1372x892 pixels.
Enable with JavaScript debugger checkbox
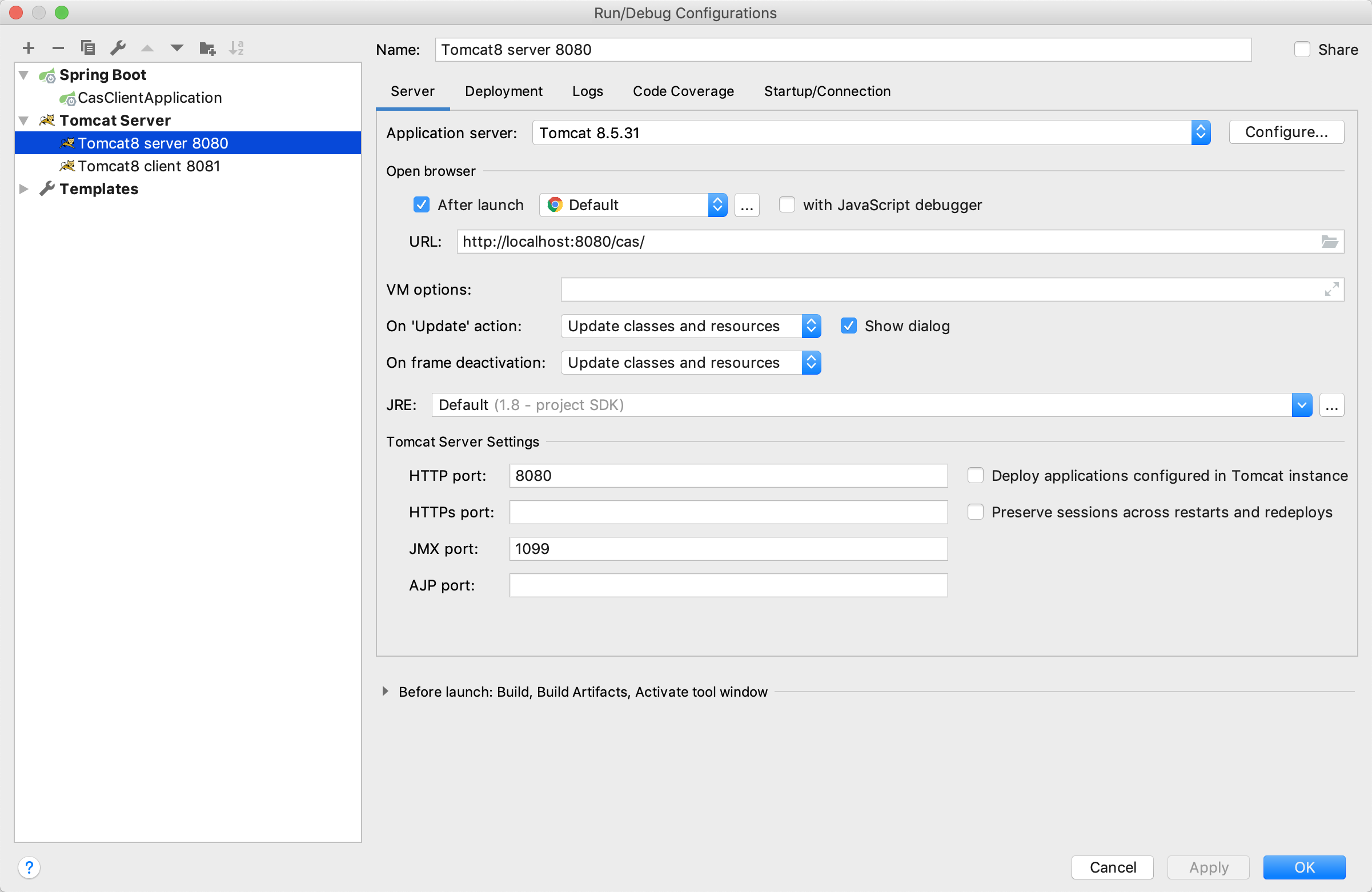click(787, 204)
